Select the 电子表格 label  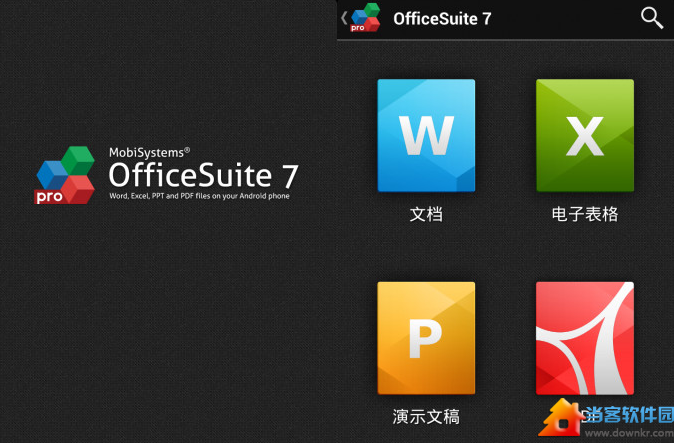(x=585, y=214)
